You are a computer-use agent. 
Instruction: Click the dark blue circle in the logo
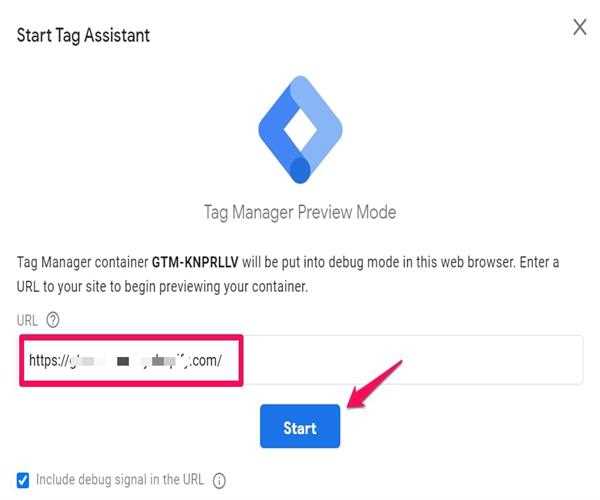coord(300,170)
